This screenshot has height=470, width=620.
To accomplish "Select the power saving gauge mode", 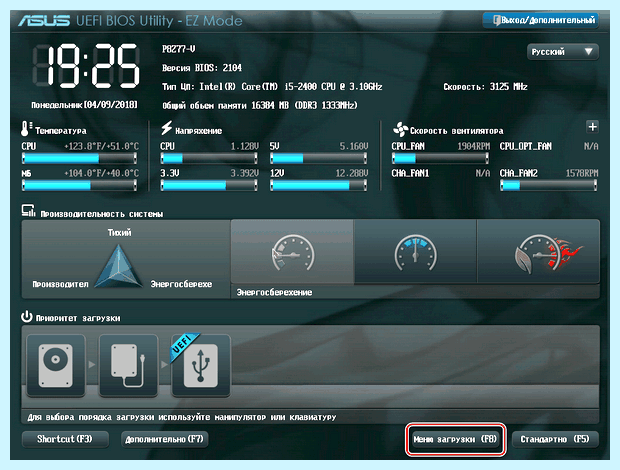I will pos(292,252).
